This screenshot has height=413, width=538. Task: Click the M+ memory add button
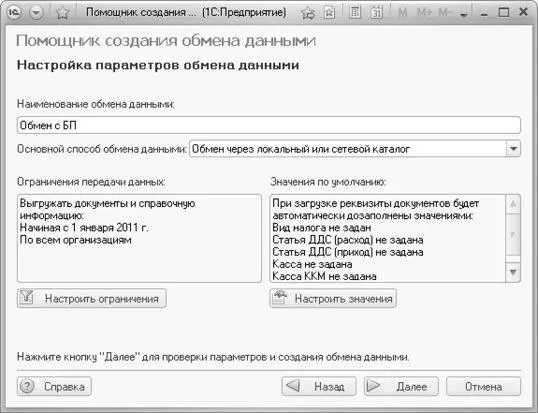tap(424, 13)
